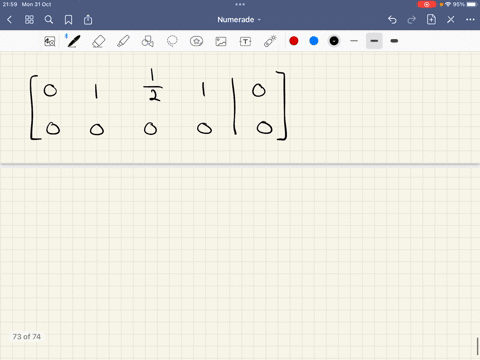Tap the three-dot multitasking control at top
Viewport: 480px width, 360px height.
[240, 4]
